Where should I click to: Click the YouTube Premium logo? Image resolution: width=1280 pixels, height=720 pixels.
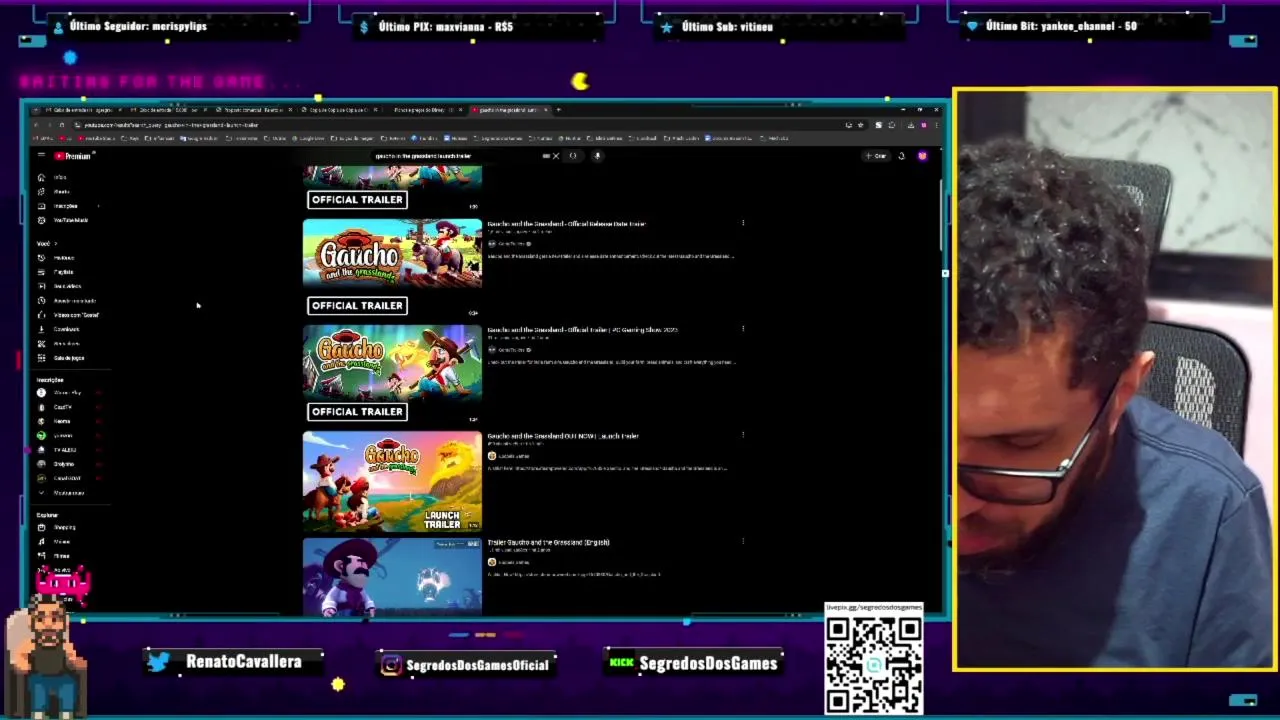tap(73, 156)
